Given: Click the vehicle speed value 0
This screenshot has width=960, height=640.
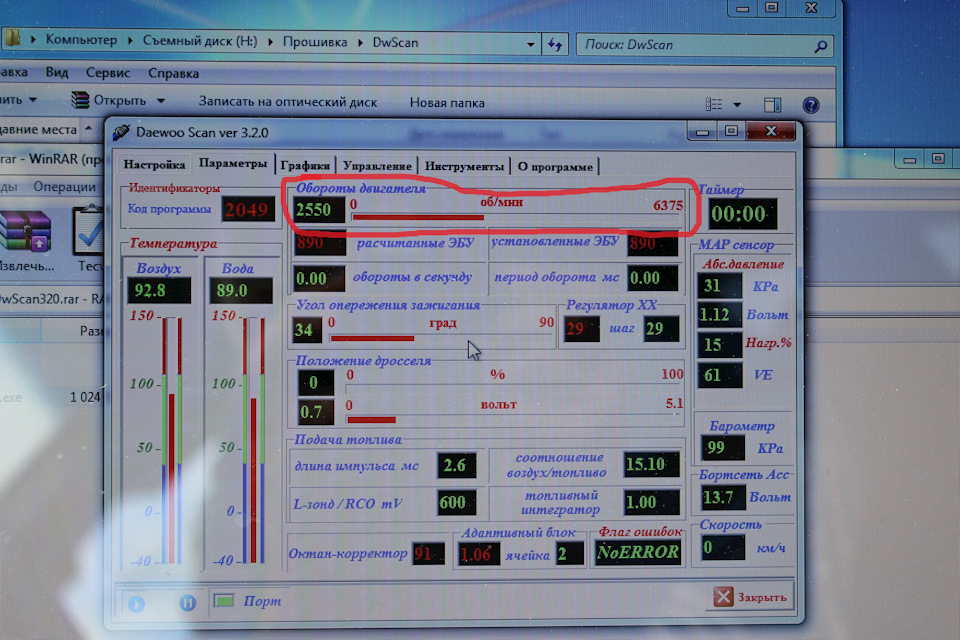Looking at the screenshot, I should tap(722, 548).
